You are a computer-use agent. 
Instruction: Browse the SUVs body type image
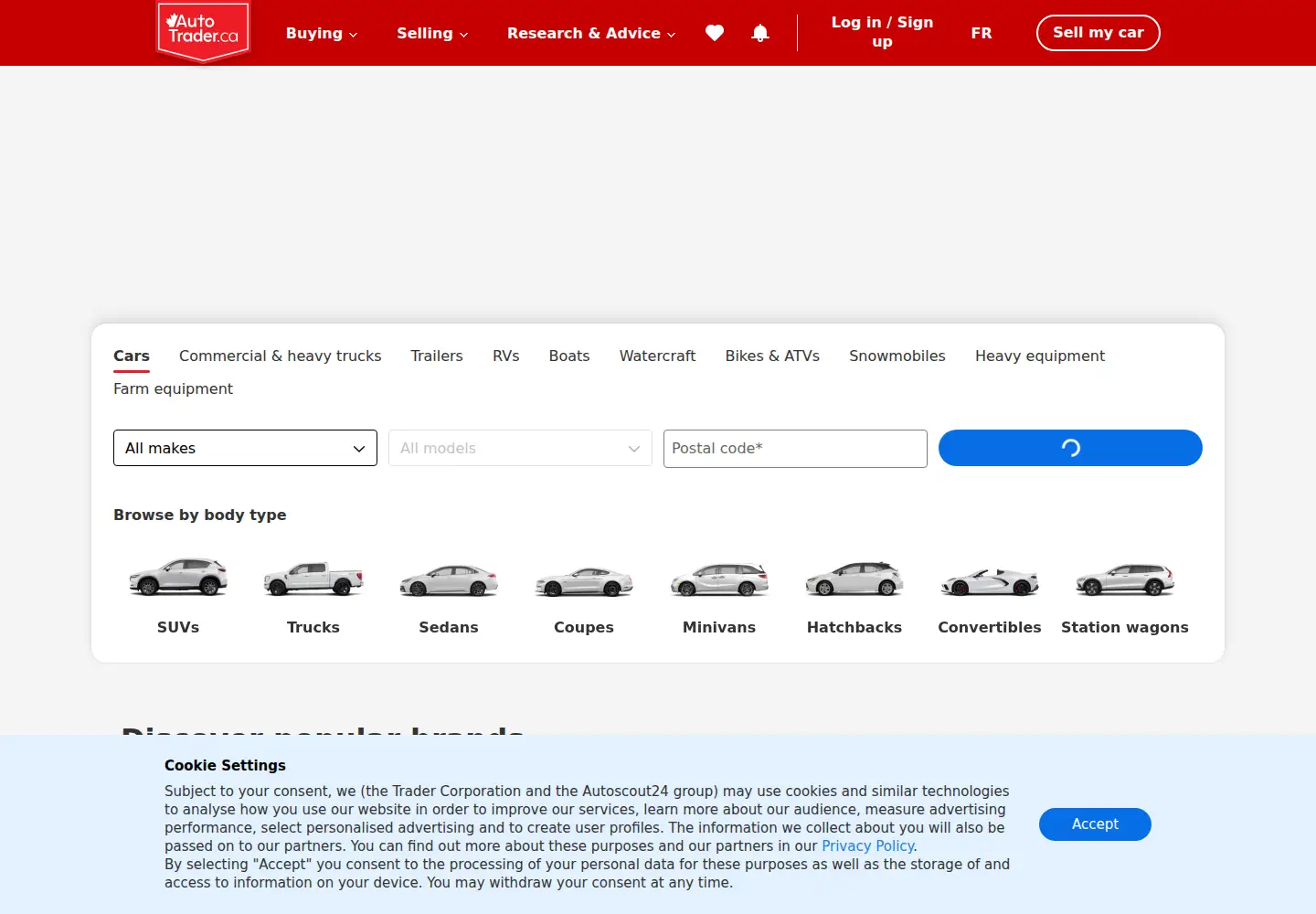pyautogui.click(x=178, y=578)
